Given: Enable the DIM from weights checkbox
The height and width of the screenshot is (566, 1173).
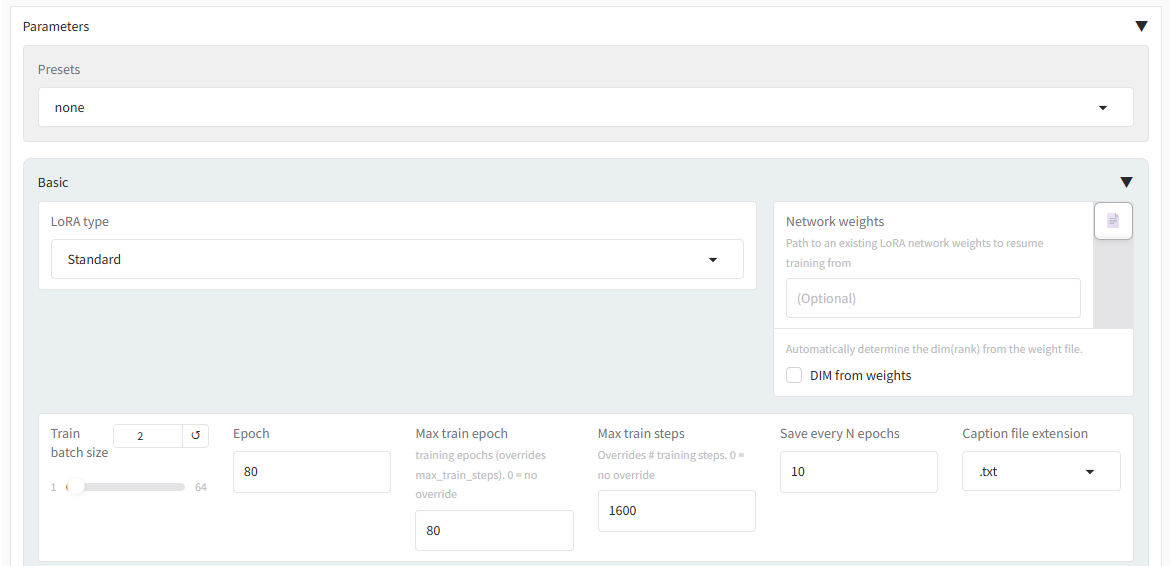Looking at the screenshot, I should (794, 376).
